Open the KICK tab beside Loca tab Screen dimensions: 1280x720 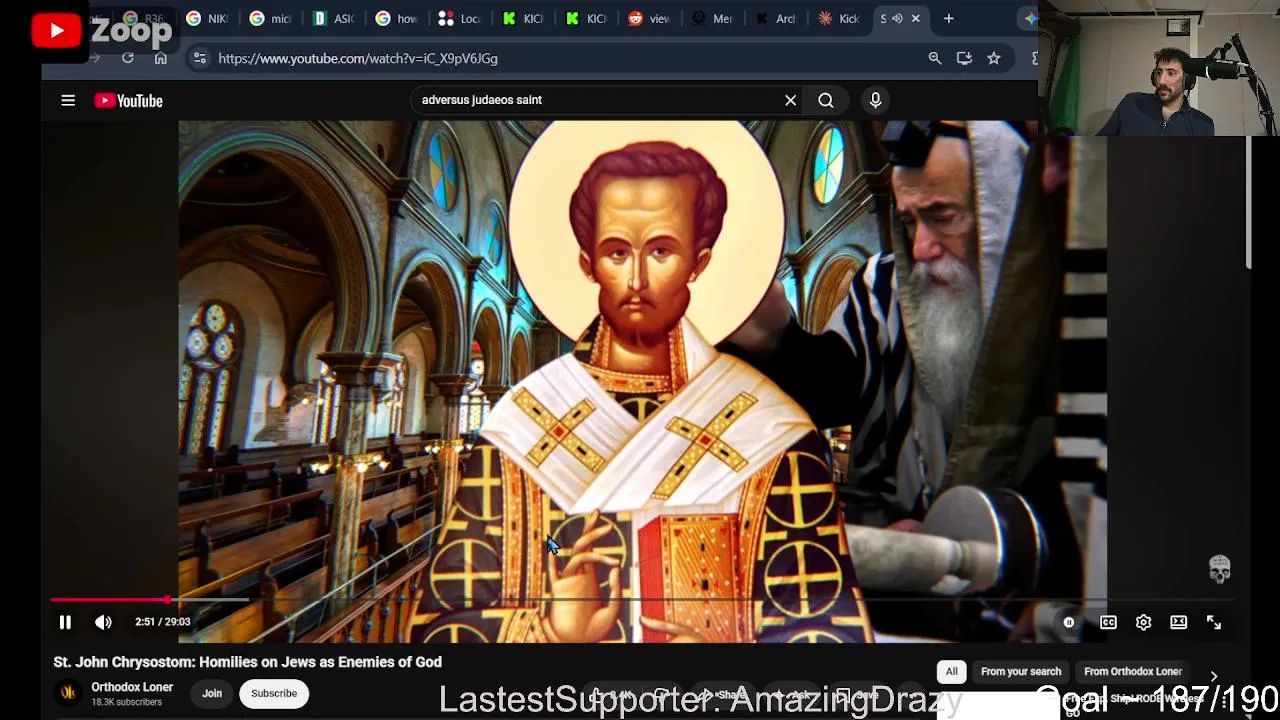coord(523,18)
